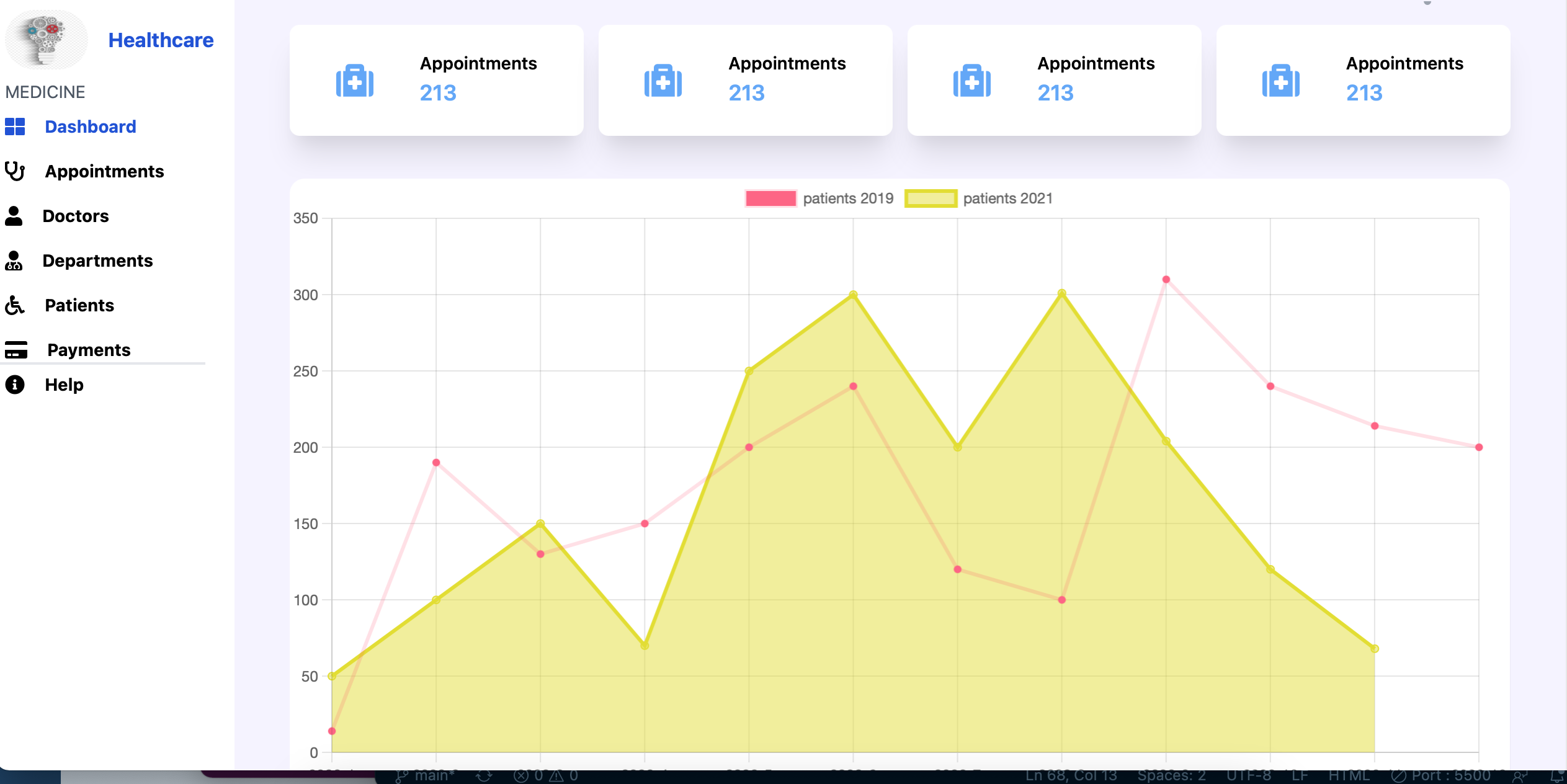This screenshot has height=784, width=1567.
Task: Go to the Patients page link
Action: click(79, 305)
